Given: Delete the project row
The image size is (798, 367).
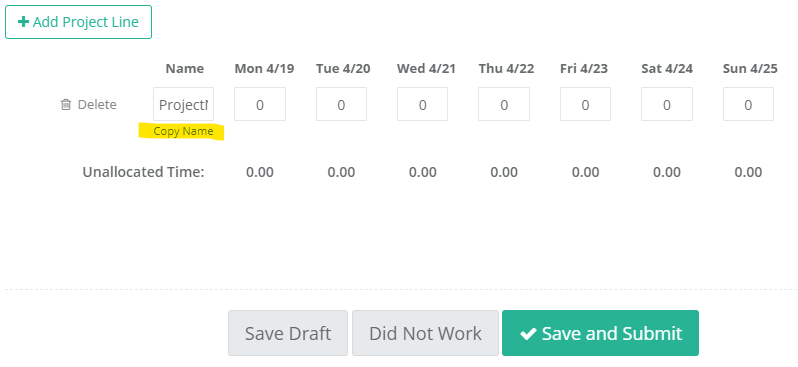Looking at the screenshot, I should point(89,104).
